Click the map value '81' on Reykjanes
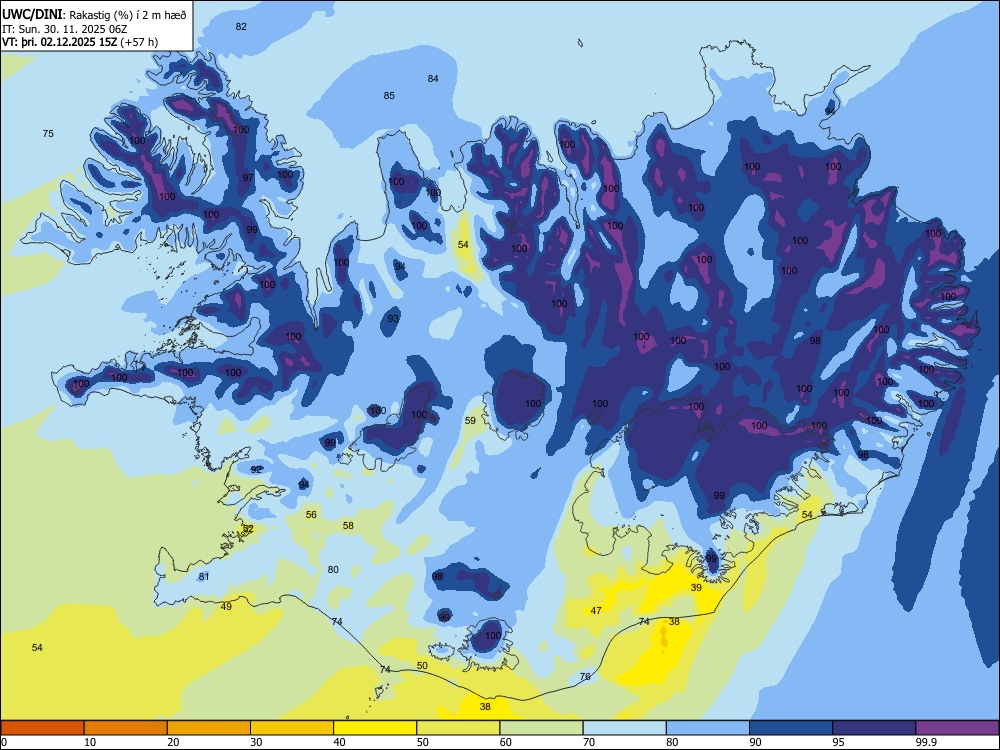 [203, 577]
